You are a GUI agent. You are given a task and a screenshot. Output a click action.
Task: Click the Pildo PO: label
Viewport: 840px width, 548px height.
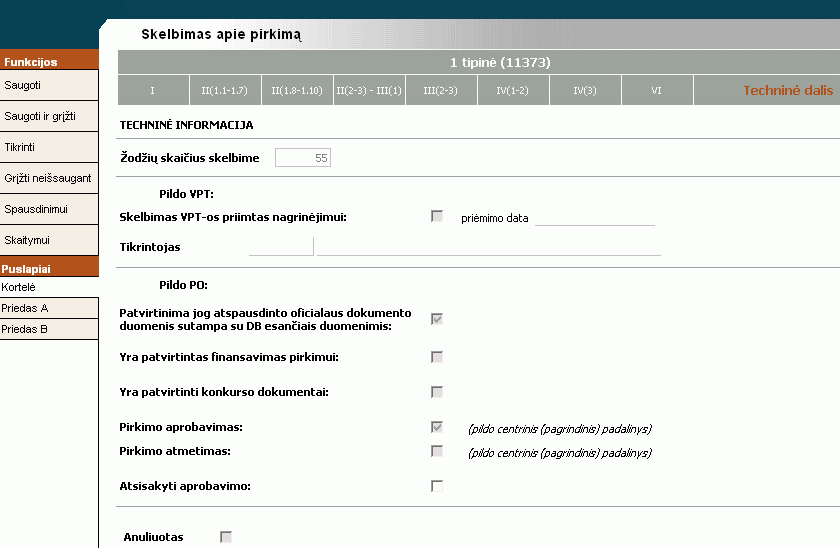click(x=183, y=285)
